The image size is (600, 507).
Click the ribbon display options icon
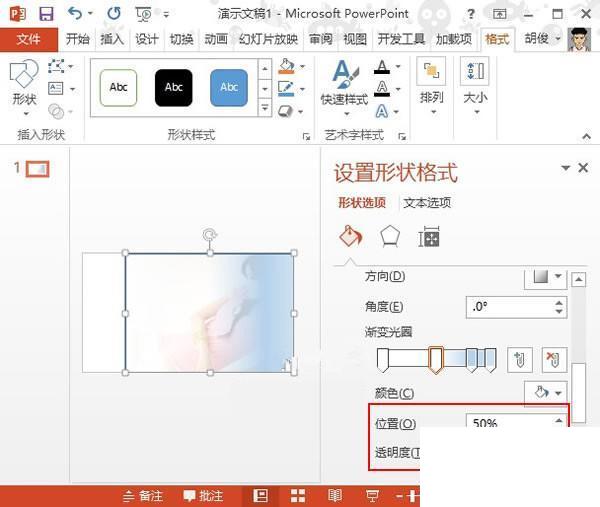pyautogui.click(x=499, y=15)
